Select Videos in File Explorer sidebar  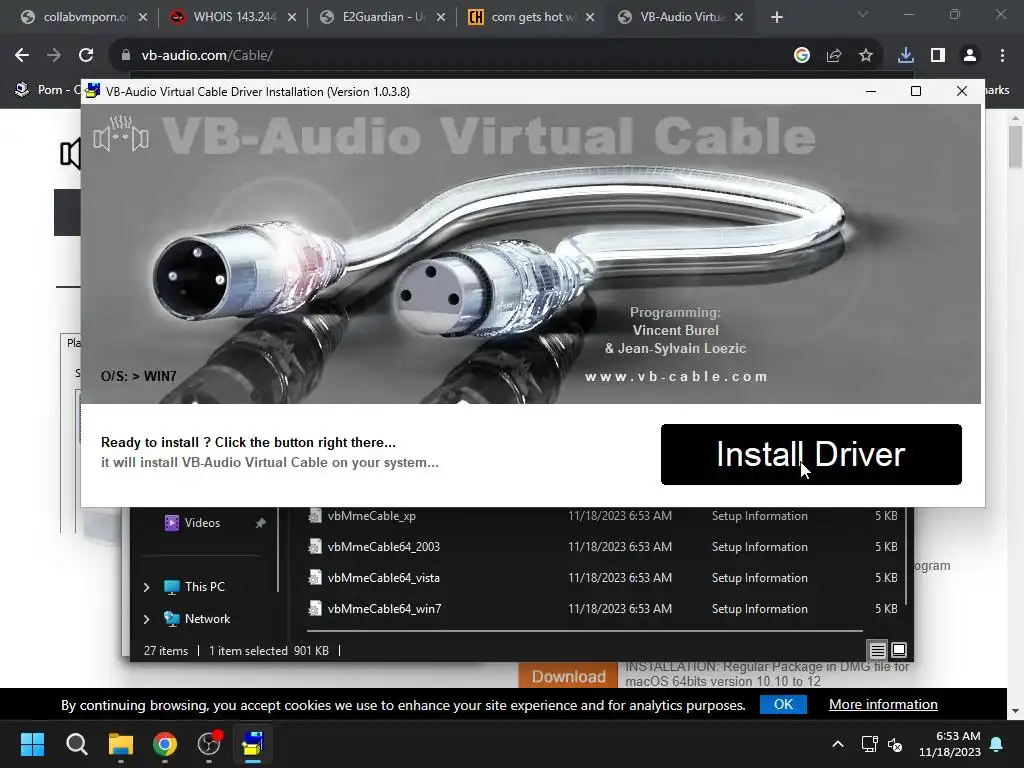201,523
